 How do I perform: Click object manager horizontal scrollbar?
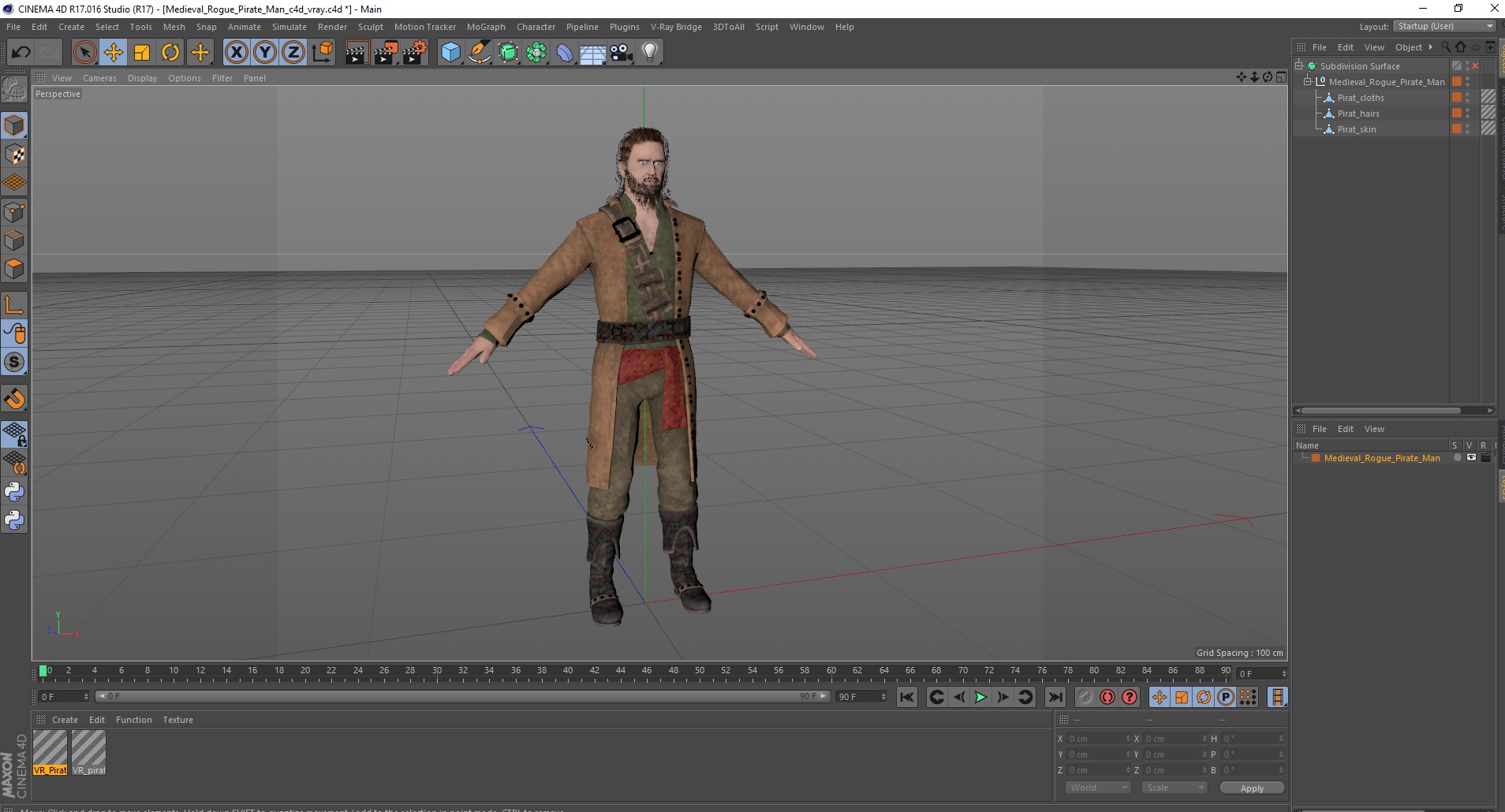point(1393,411)
